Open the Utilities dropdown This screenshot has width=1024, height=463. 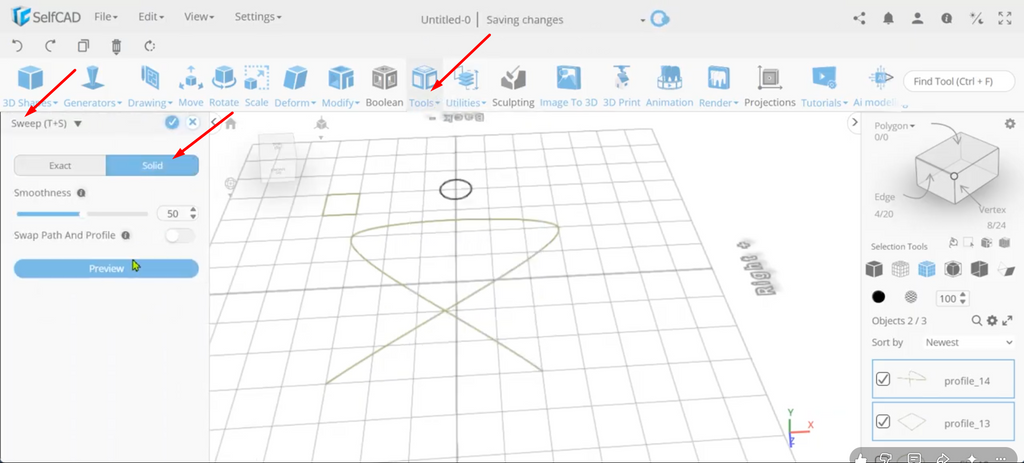466,85
